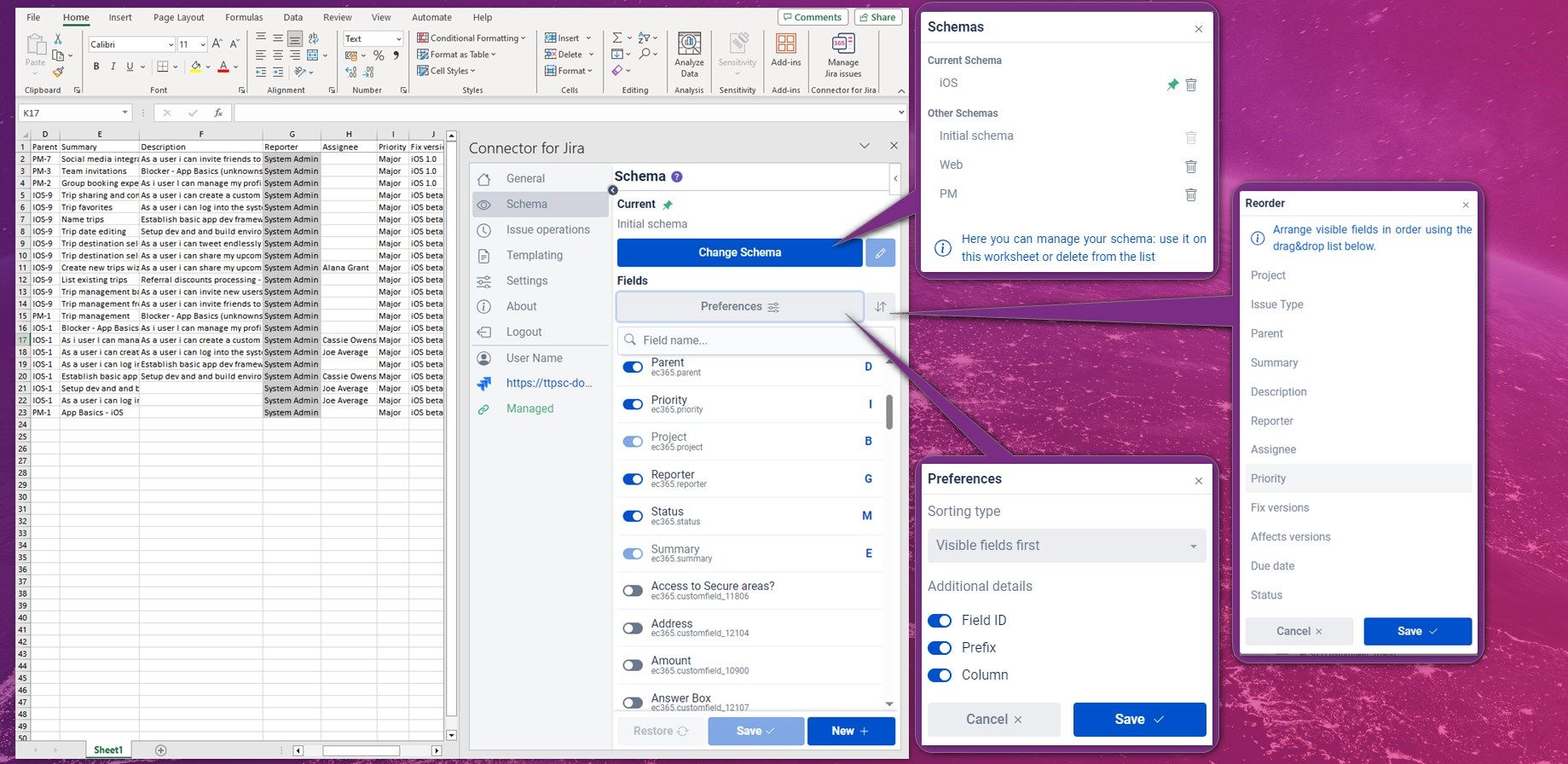Click the Fields Preferences button
Image resolution: width=1568 pixels, height=764 pixels.
click(739, 307)
